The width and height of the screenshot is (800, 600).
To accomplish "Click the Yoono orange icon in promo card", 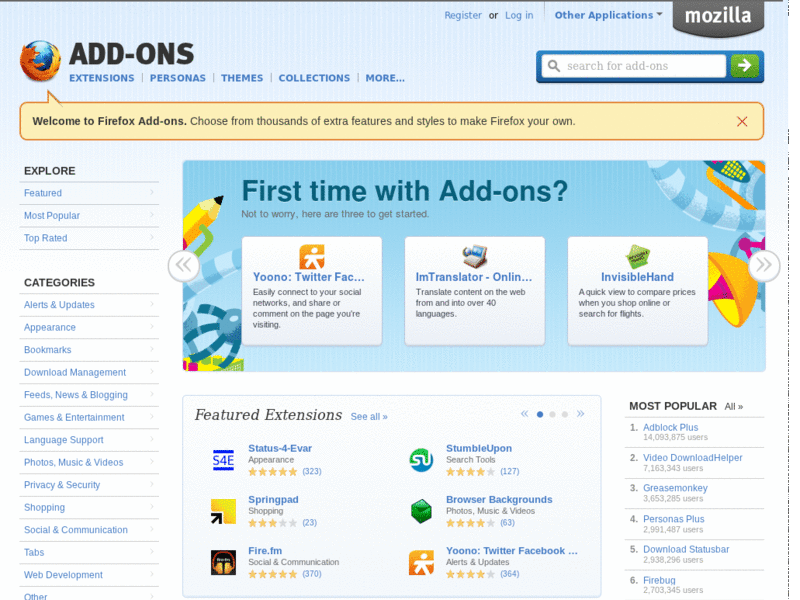I will [312, 257].
